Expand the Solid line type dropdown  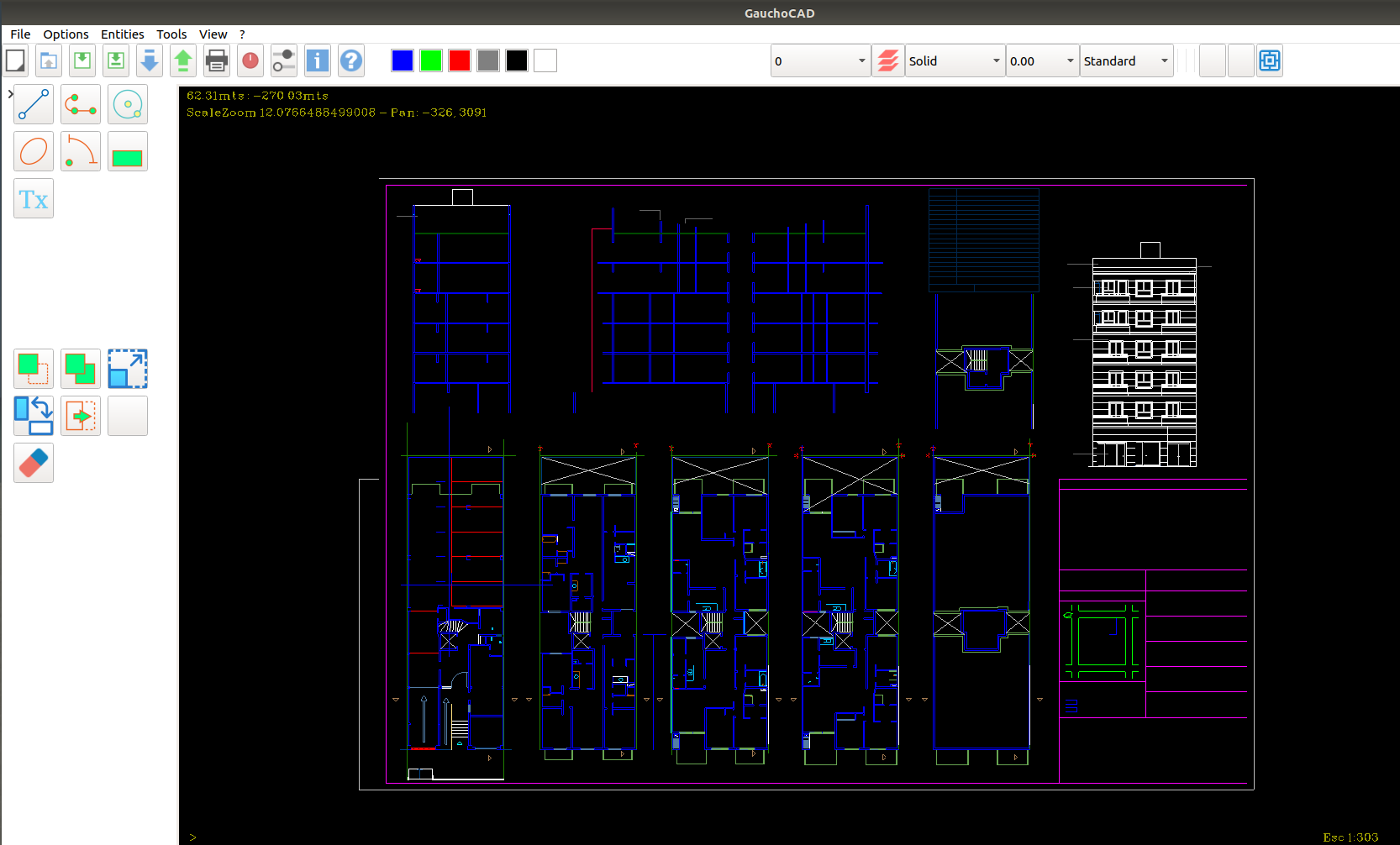coord(955,61)
